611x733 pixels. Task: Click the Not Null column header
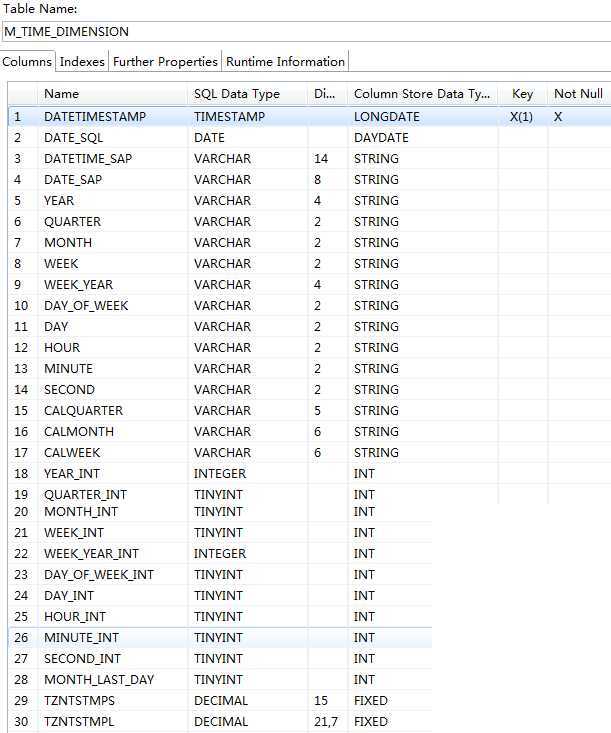coord(578,94)
